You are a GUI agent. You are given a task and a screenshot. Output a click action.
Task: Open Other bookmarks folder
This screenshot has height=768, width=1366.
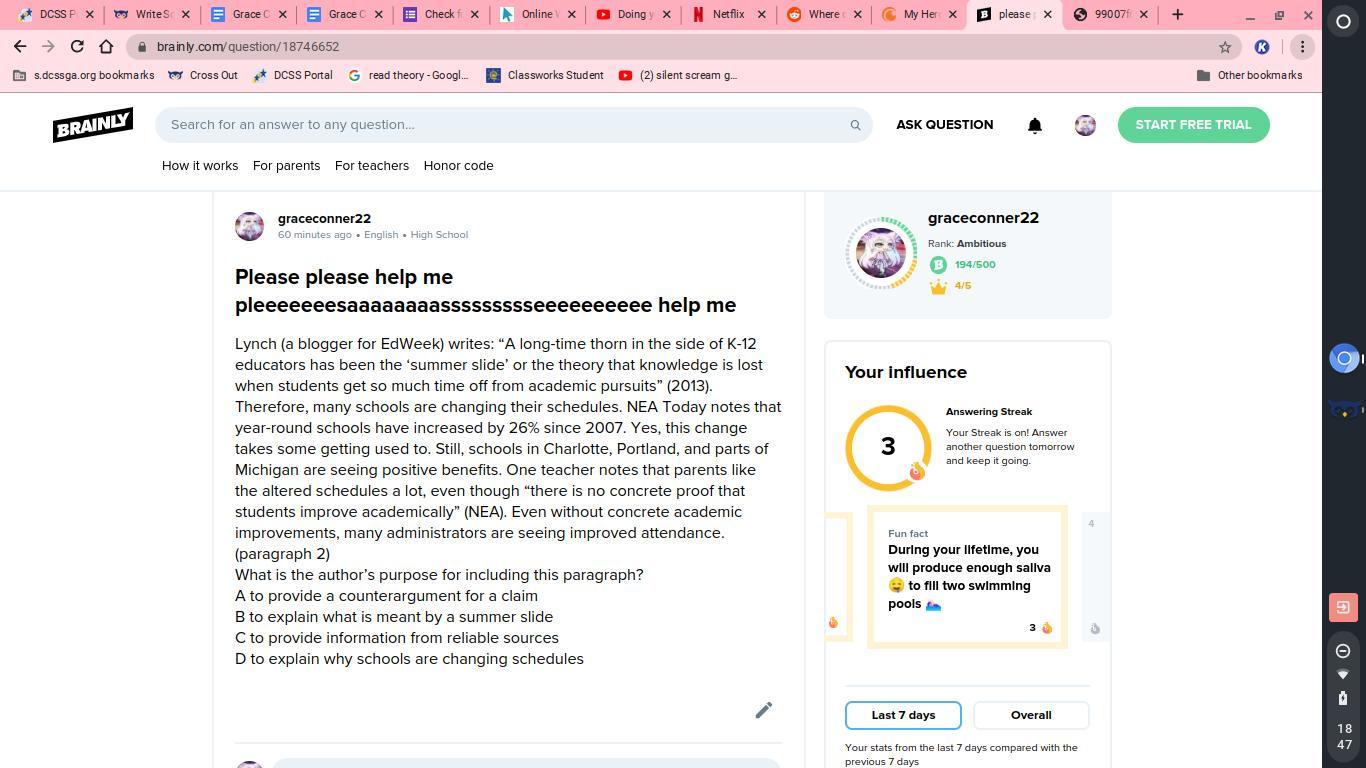pyautogui.click(x=1249, y=75)
